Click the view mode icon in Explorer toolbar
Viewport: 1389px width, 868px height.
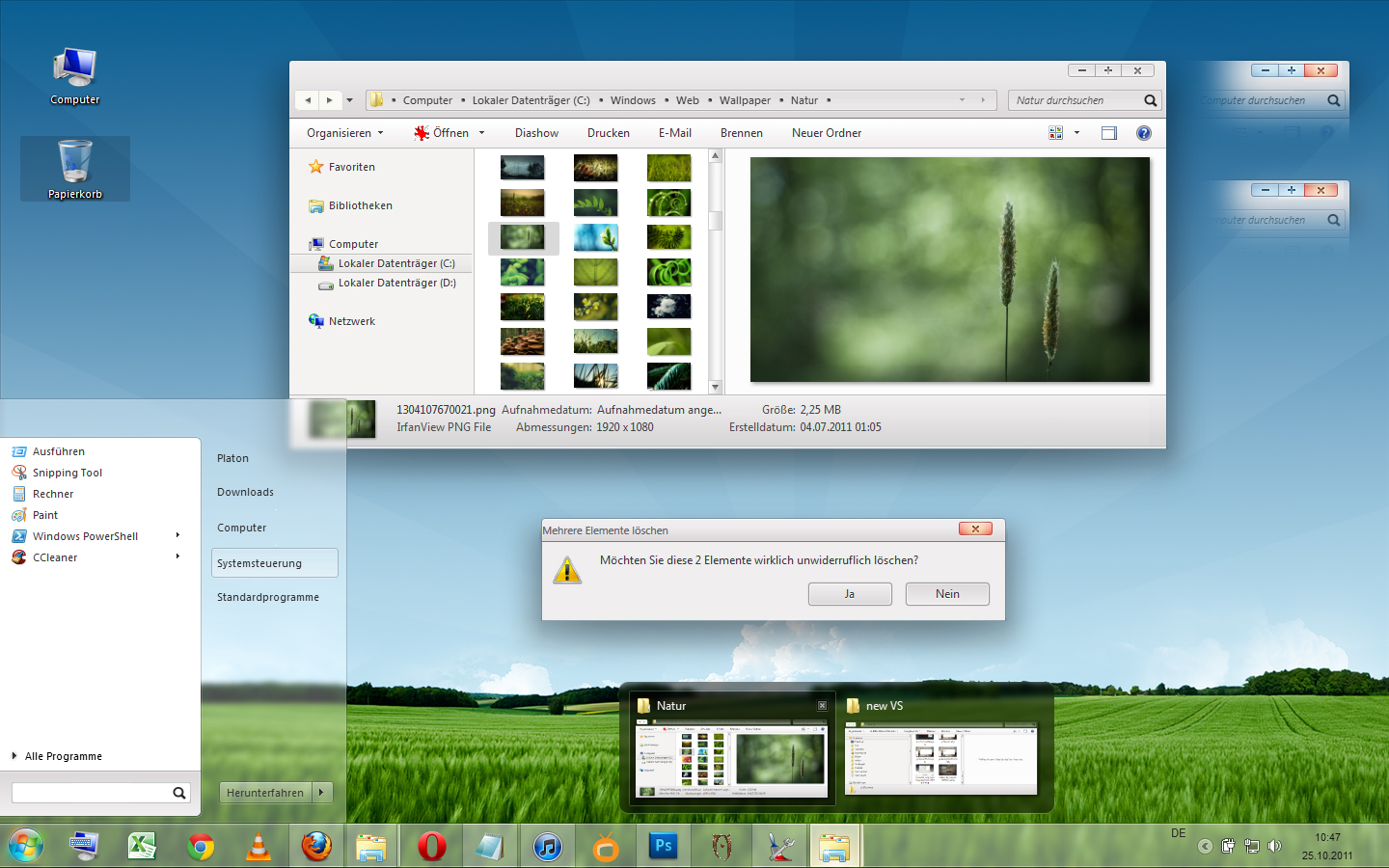[1056, 133]
